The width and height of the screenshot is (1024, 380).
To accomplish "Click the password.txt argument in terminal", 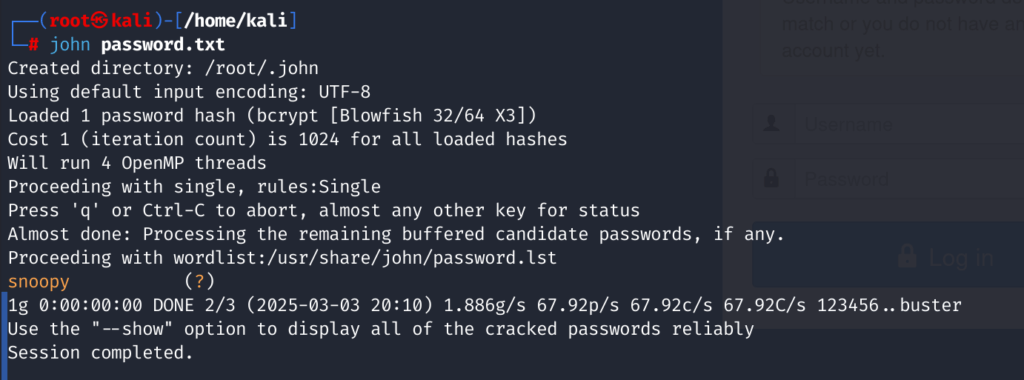I will coord(163,45).
